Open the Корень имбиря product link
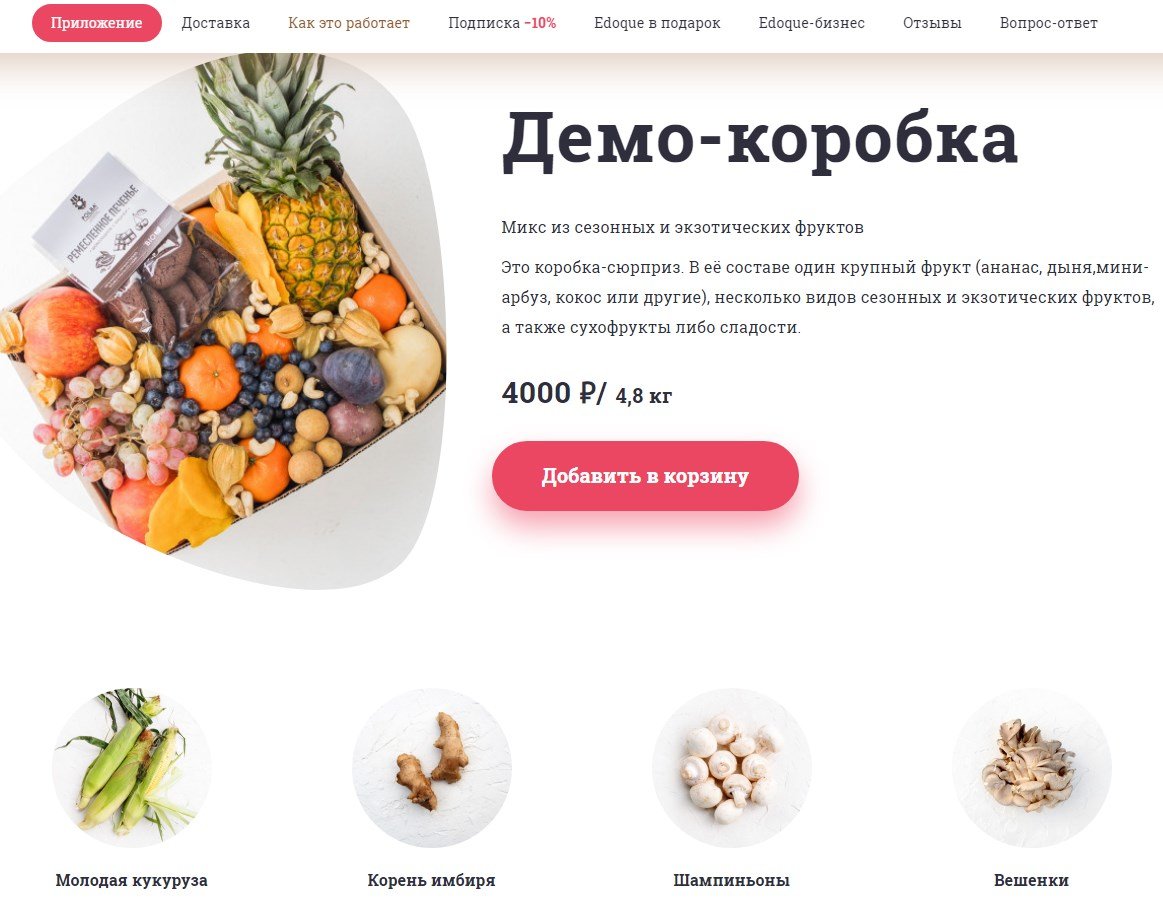Screen dimensions: 1163x902 pos(432,880)
